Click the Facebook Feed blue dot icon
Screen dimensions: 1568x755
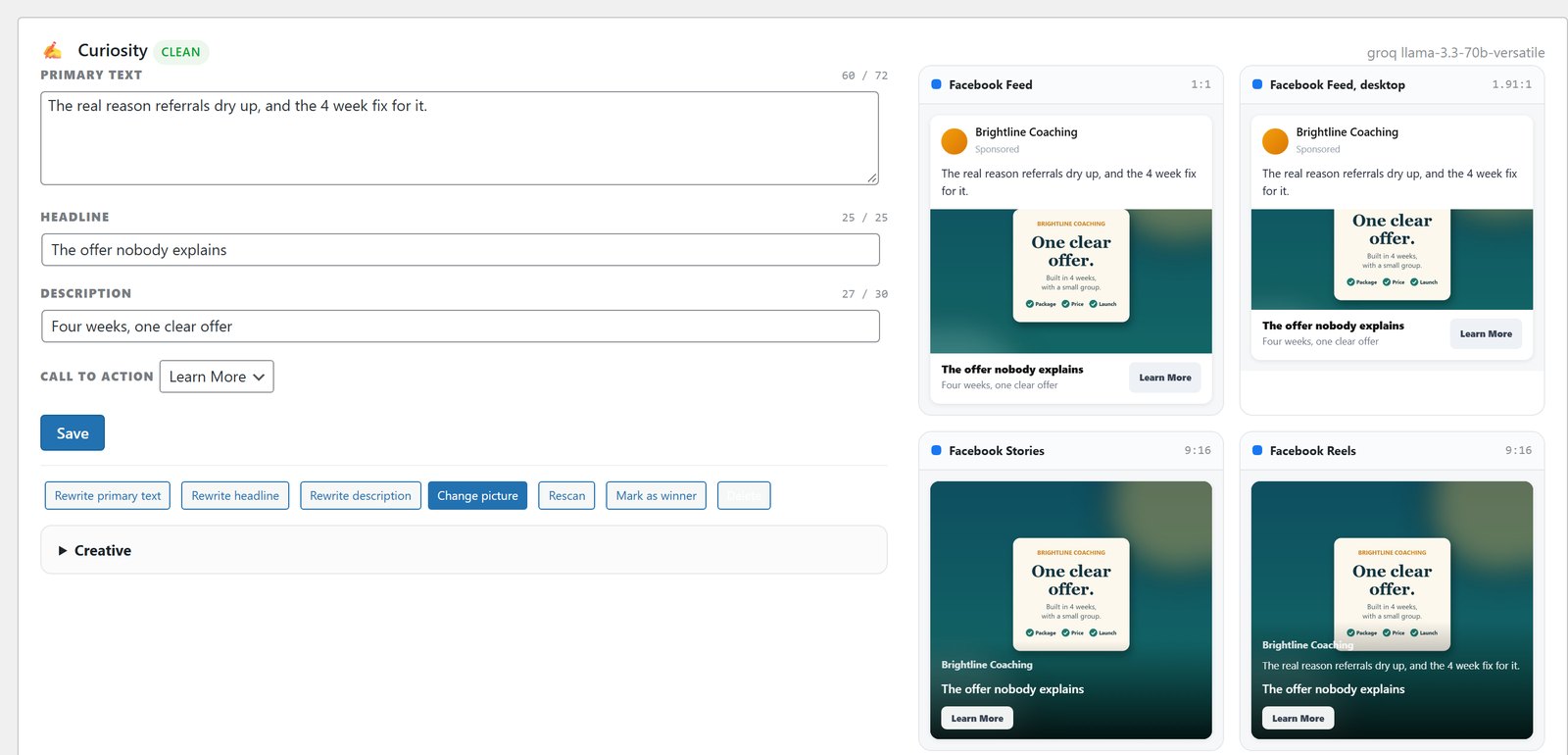click(936, 84)
